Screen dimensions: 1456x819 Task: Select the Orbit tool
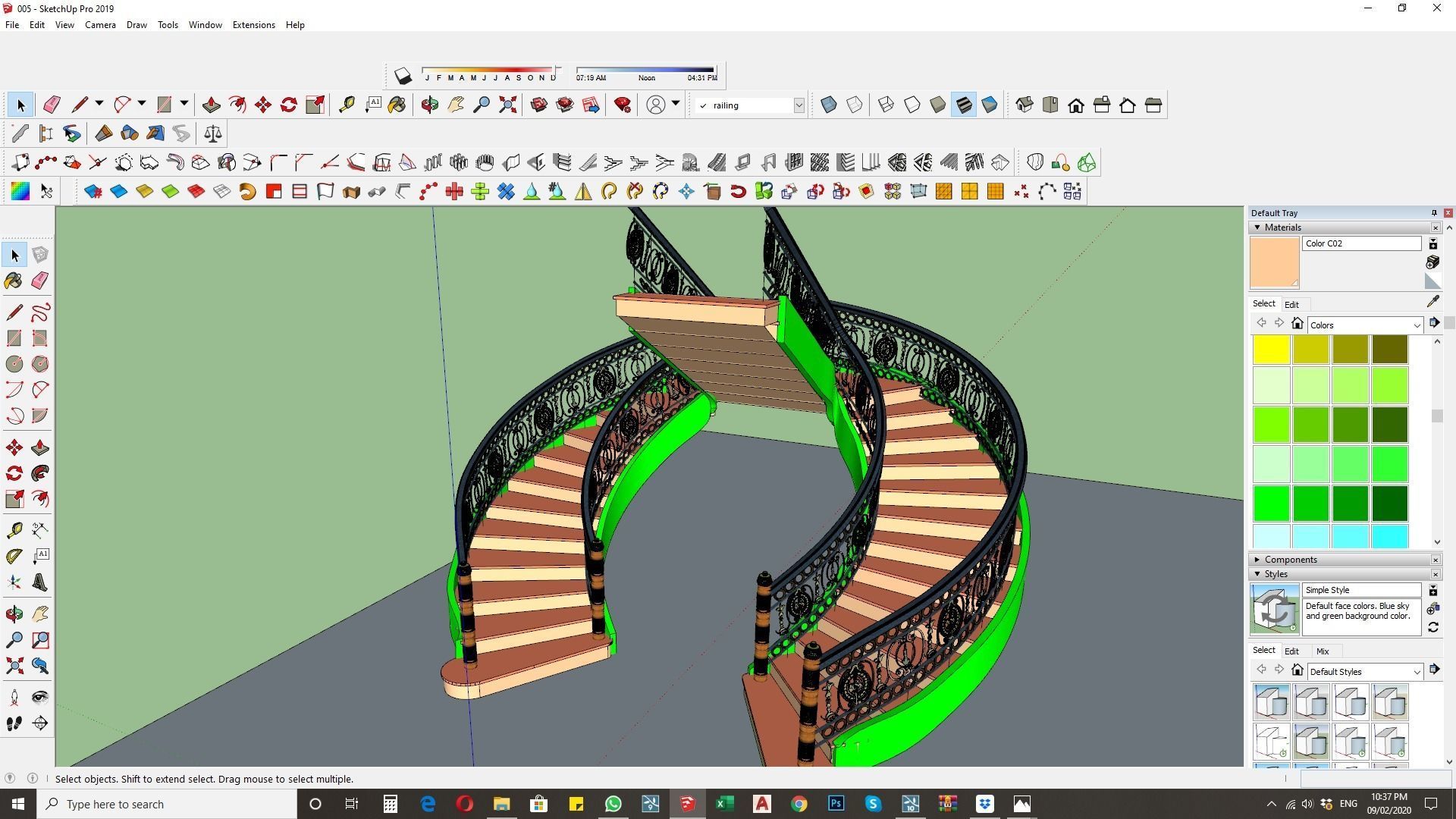click(x=428, y=104)
